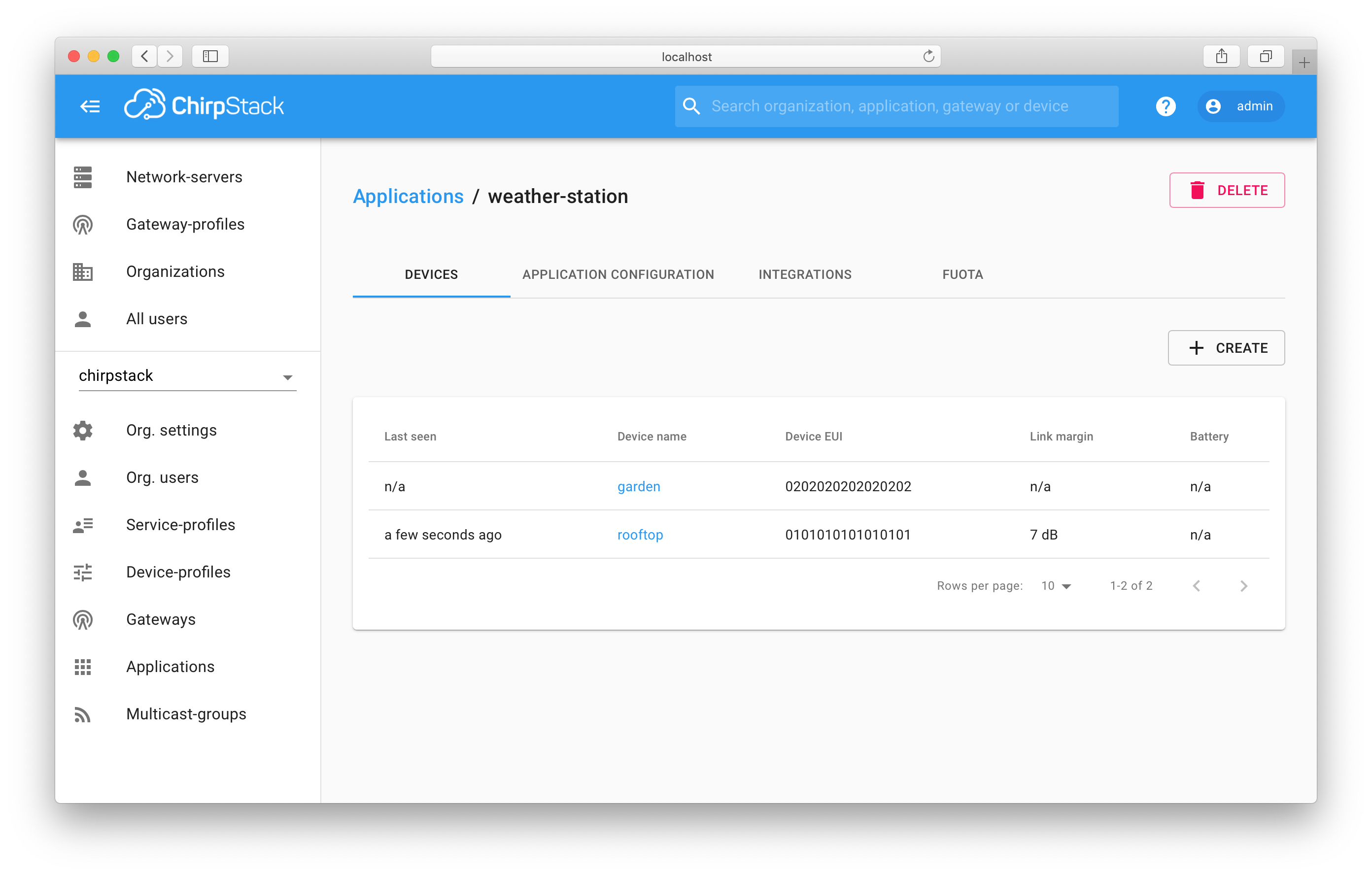Click the Device EUI 0101010101010101

pos(848,535)
